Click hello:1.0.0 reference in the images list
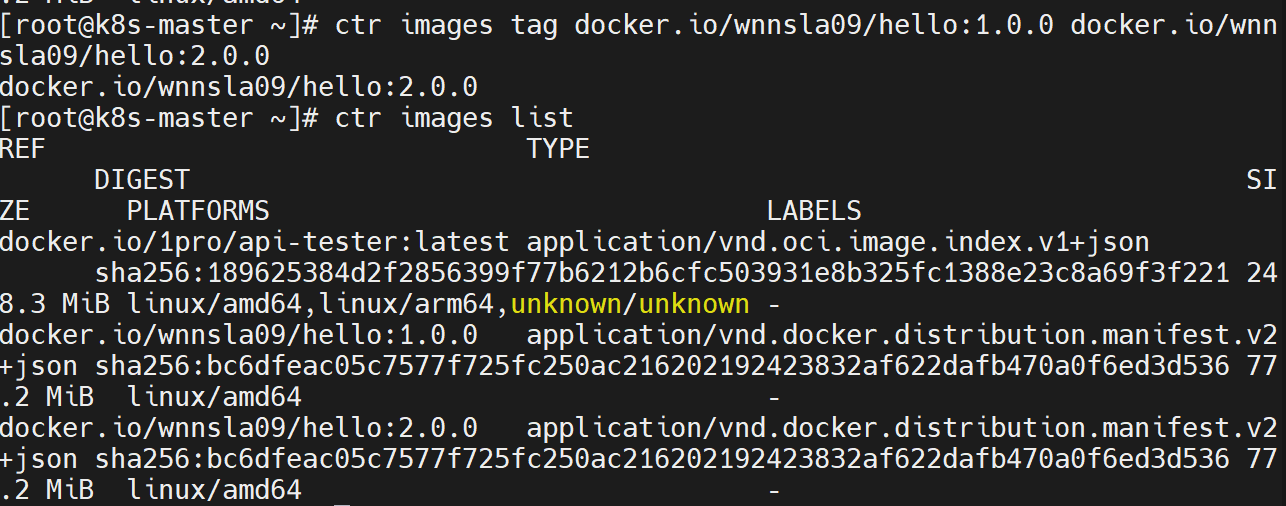Viewport: 1286px width, 506px height. (x=239, y=335)
